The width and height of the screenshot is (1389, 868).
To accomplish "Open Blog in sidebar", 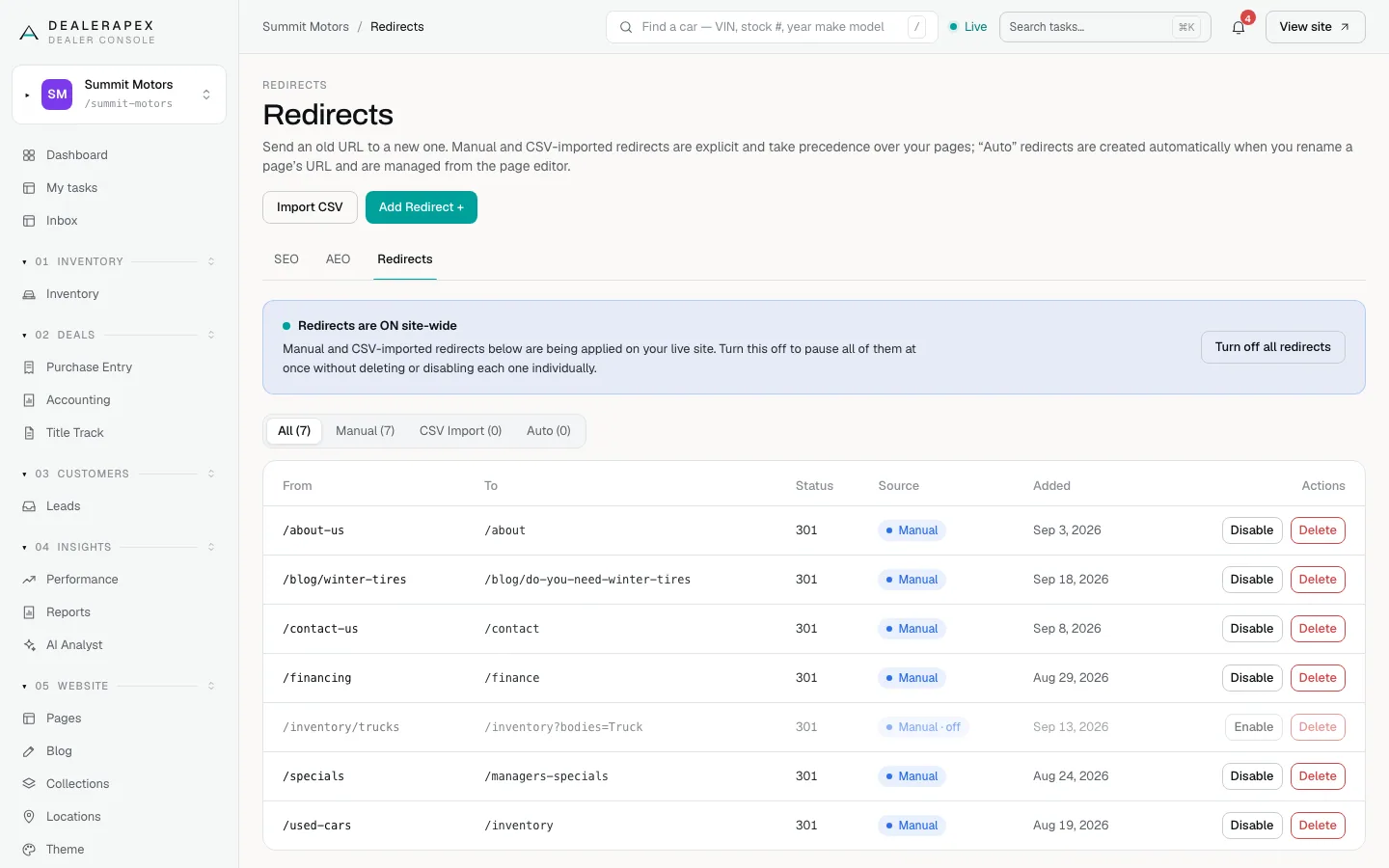I will (x=120, y=751).
